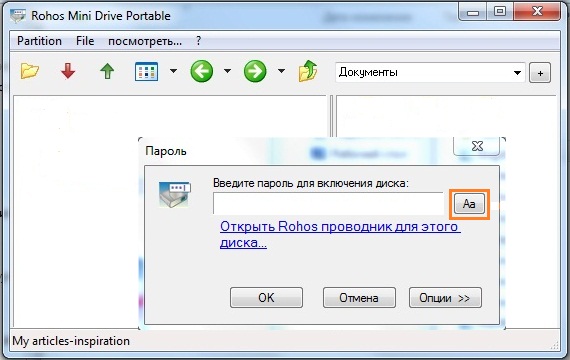Go back with the green left arrow
This screenshot has height=360, width=570.
[x=201, y=71]
